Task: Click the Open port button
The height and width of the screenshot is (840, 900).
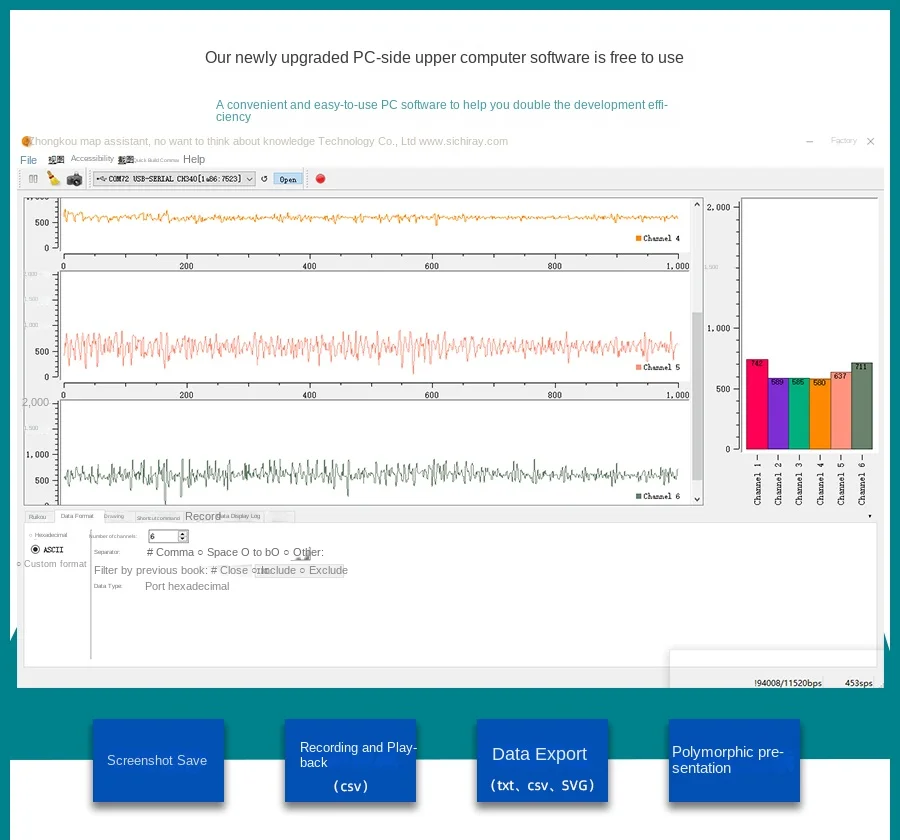Action: pos(288,179)
